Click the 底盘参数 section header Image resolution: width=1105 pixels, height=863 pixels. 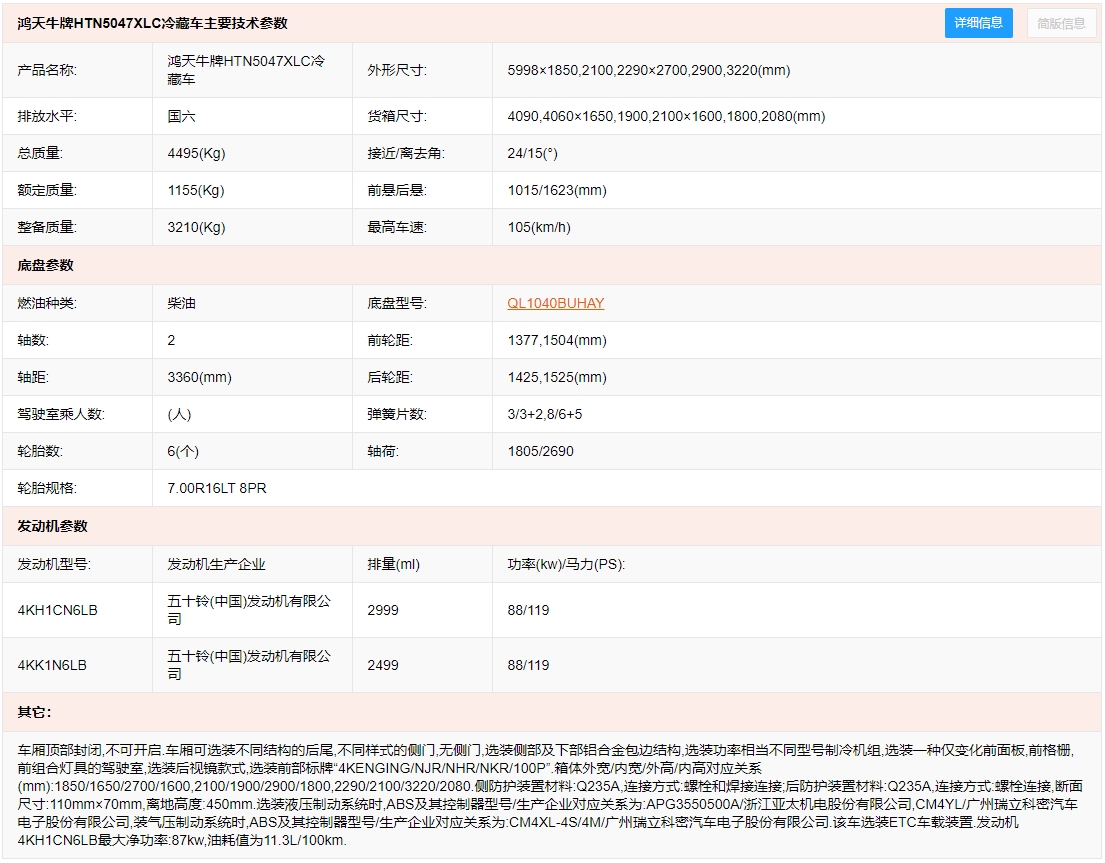tap(45, 265)
